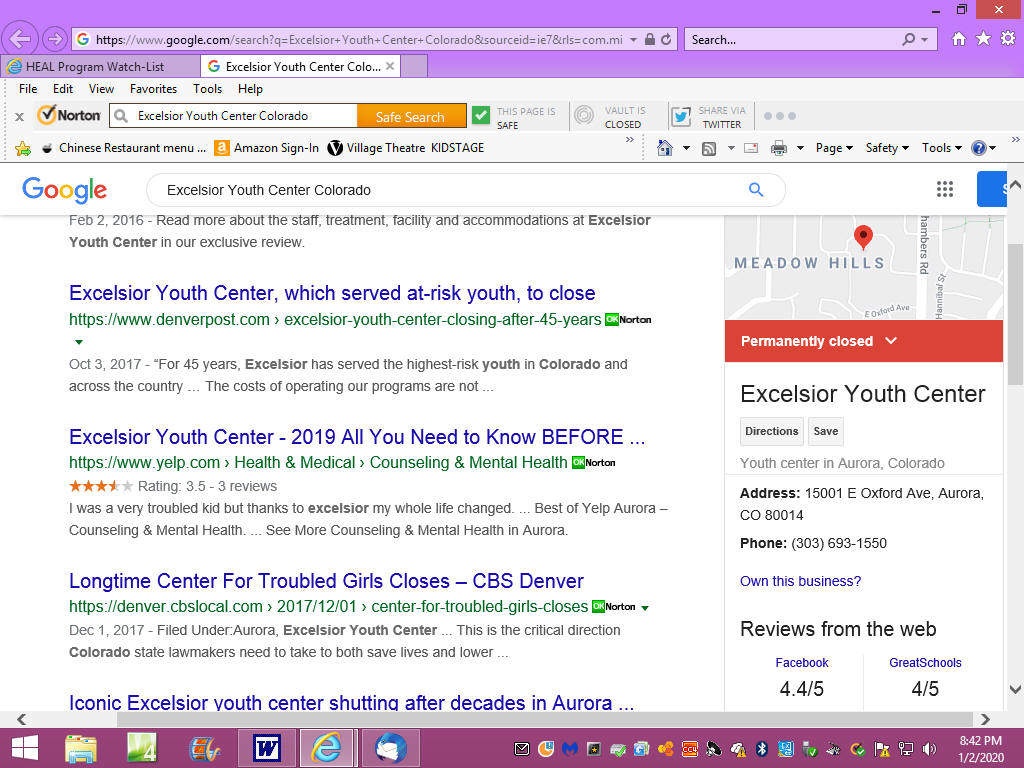Image resolution: width=1024 pixels, height=768 pixels.
Task: Open the Favorites star icon at top right
Action: pos(983,39)
